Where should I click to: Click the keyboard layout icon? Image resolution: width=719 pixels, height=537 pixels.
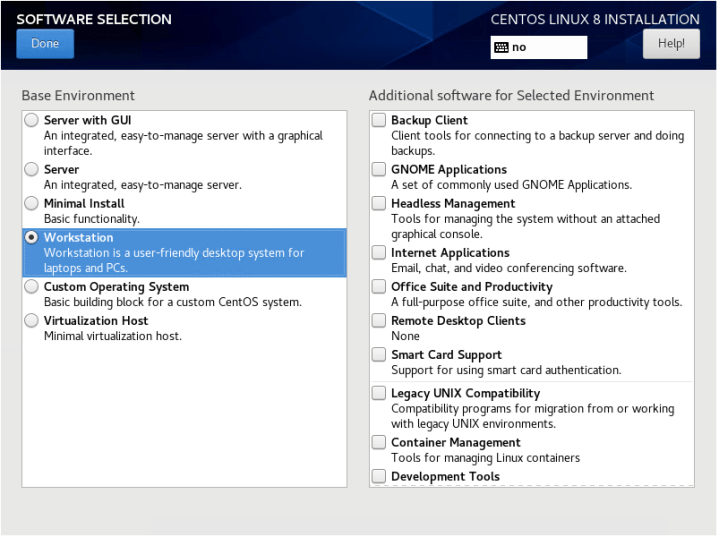[501, 47]
